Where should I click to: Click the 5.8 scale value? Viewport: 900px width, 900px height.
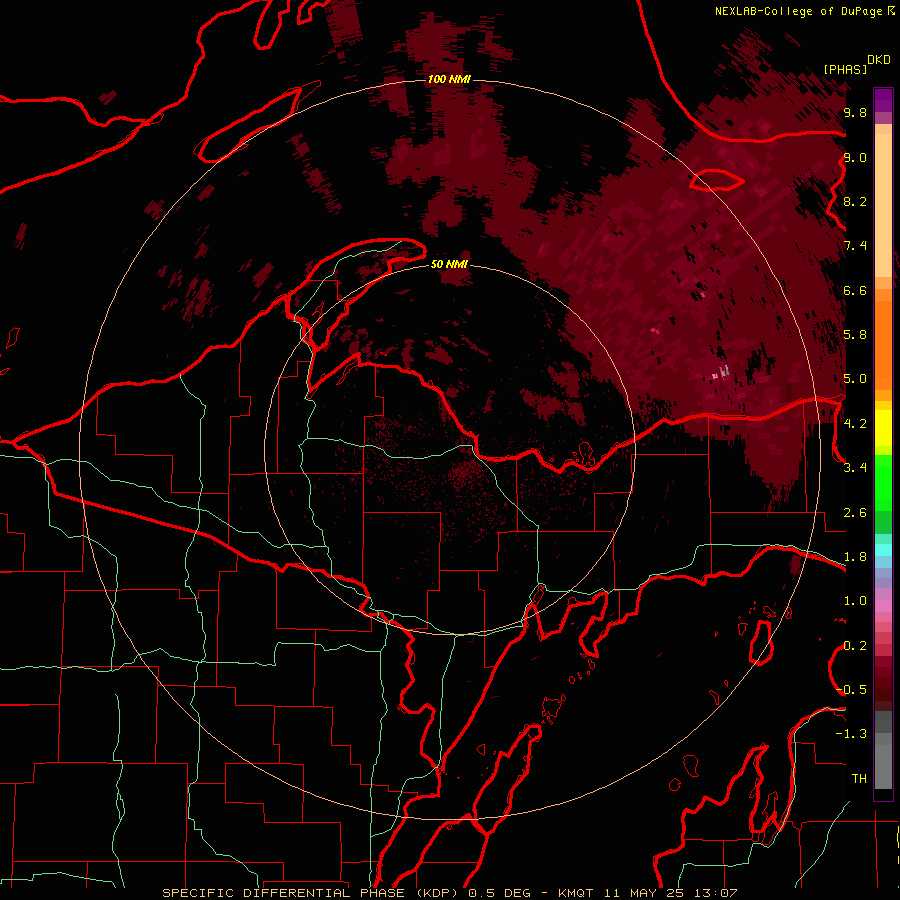(855, 335)
